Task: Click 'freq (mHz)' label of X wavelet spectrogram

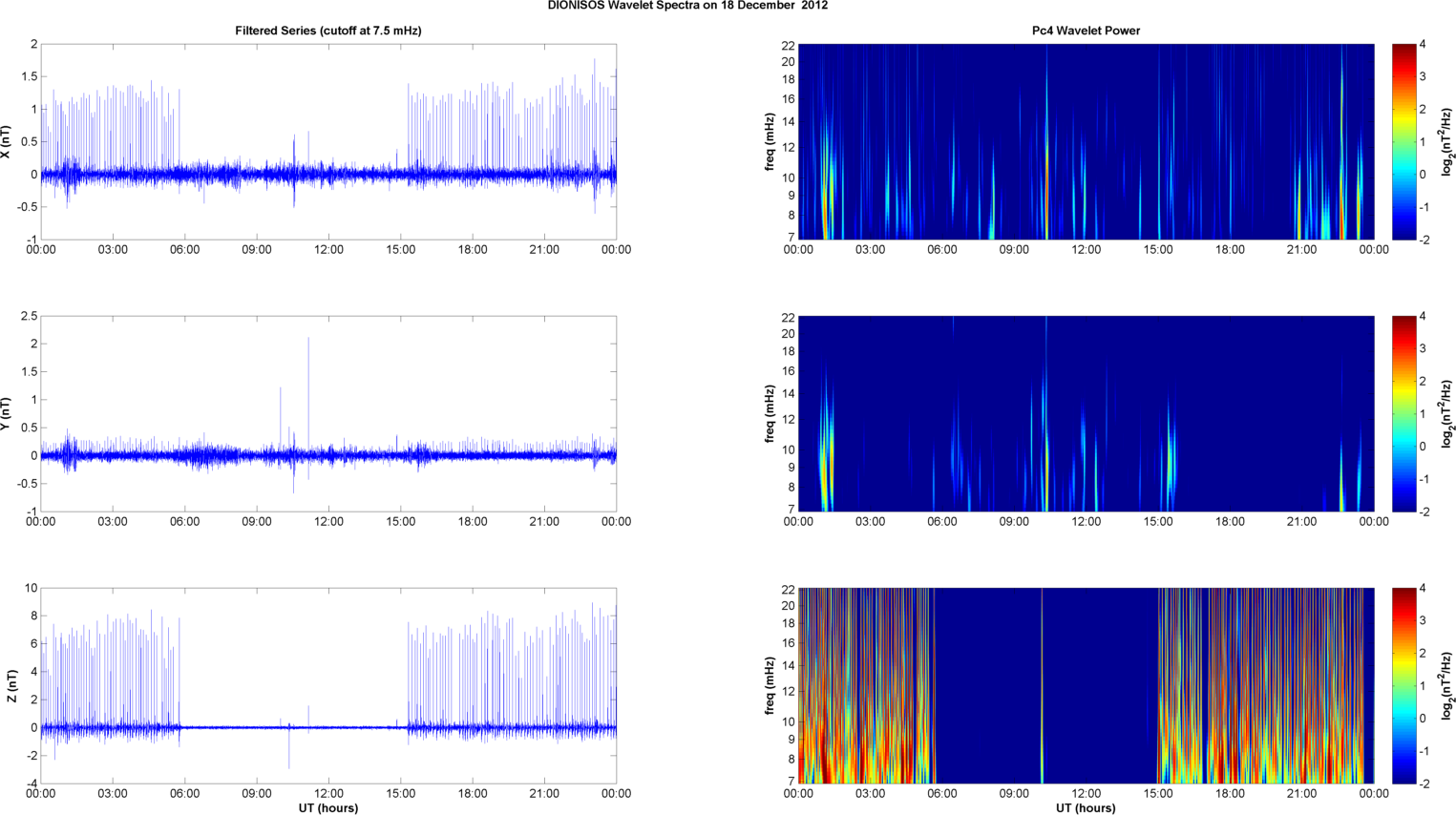Action: [770, 142]
